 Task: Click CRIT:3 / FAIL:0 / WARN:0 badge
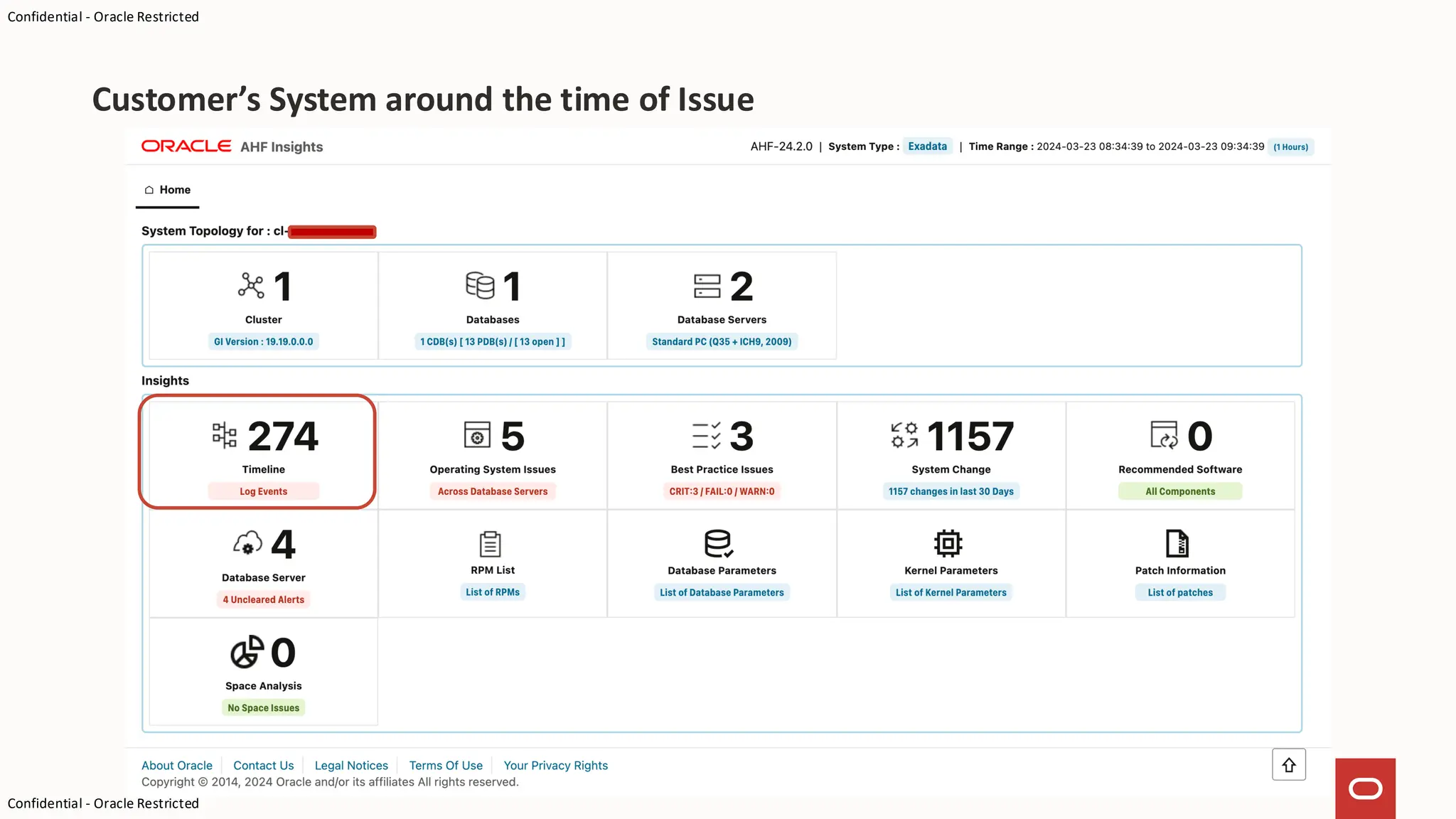click(x=722, y=491)
